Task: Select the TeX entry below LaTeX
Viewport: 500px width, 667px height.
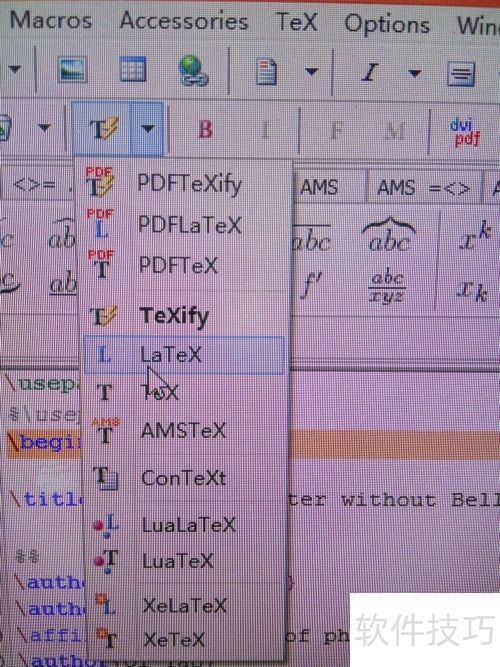Action: (x=183, y=393)
